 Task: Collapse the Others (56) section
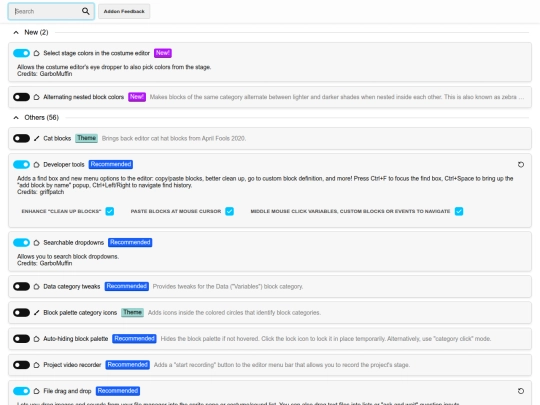16,118
